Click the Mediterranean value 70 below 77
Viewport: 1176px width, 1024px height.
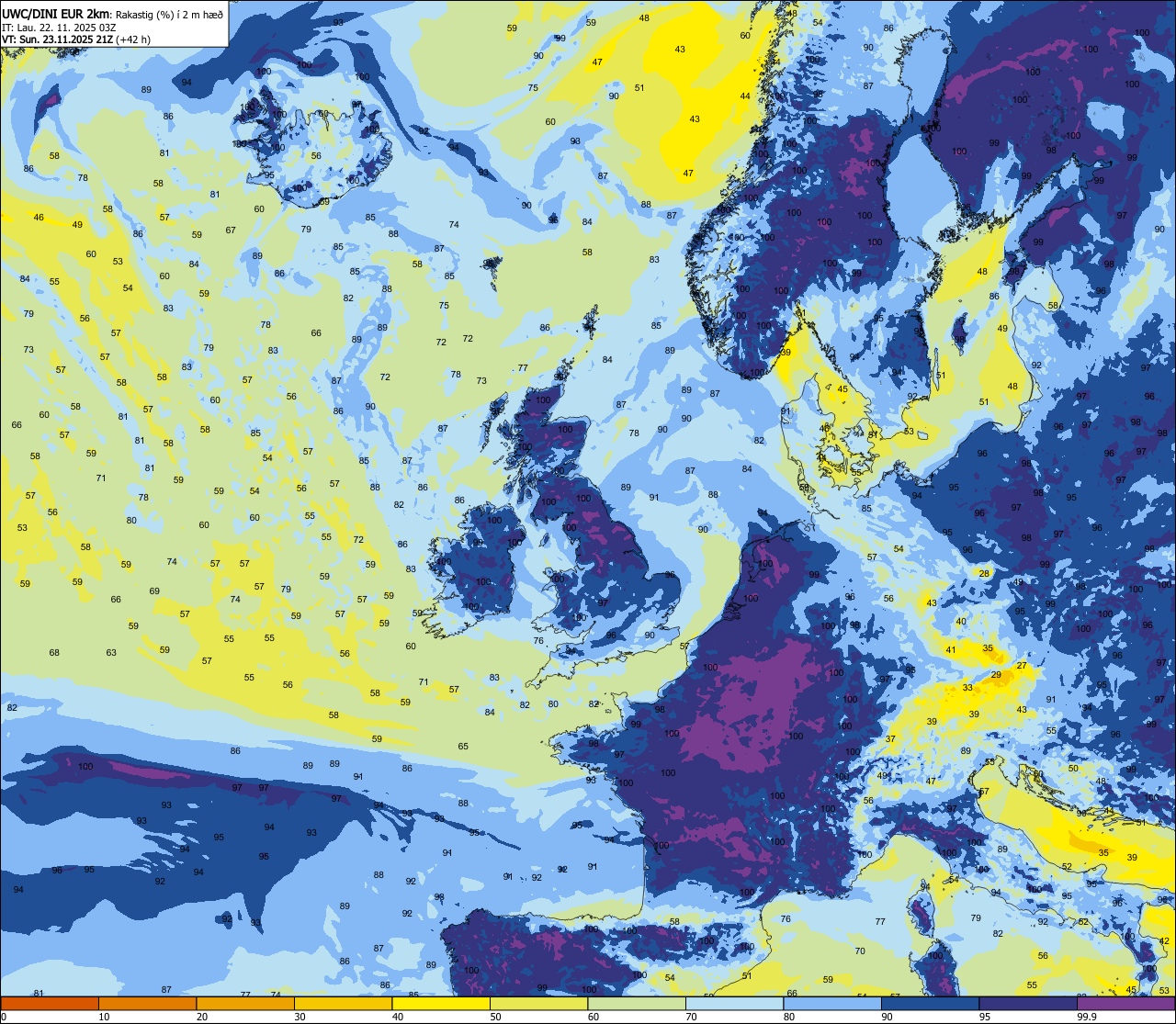(860, 951)
